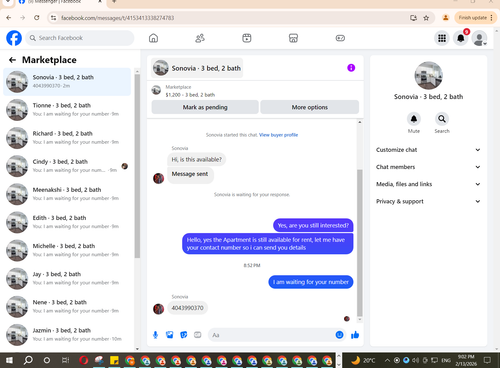Expand Media, files and links section
The width and height of the screenshot is (500, 368).
tap(428, 184)
